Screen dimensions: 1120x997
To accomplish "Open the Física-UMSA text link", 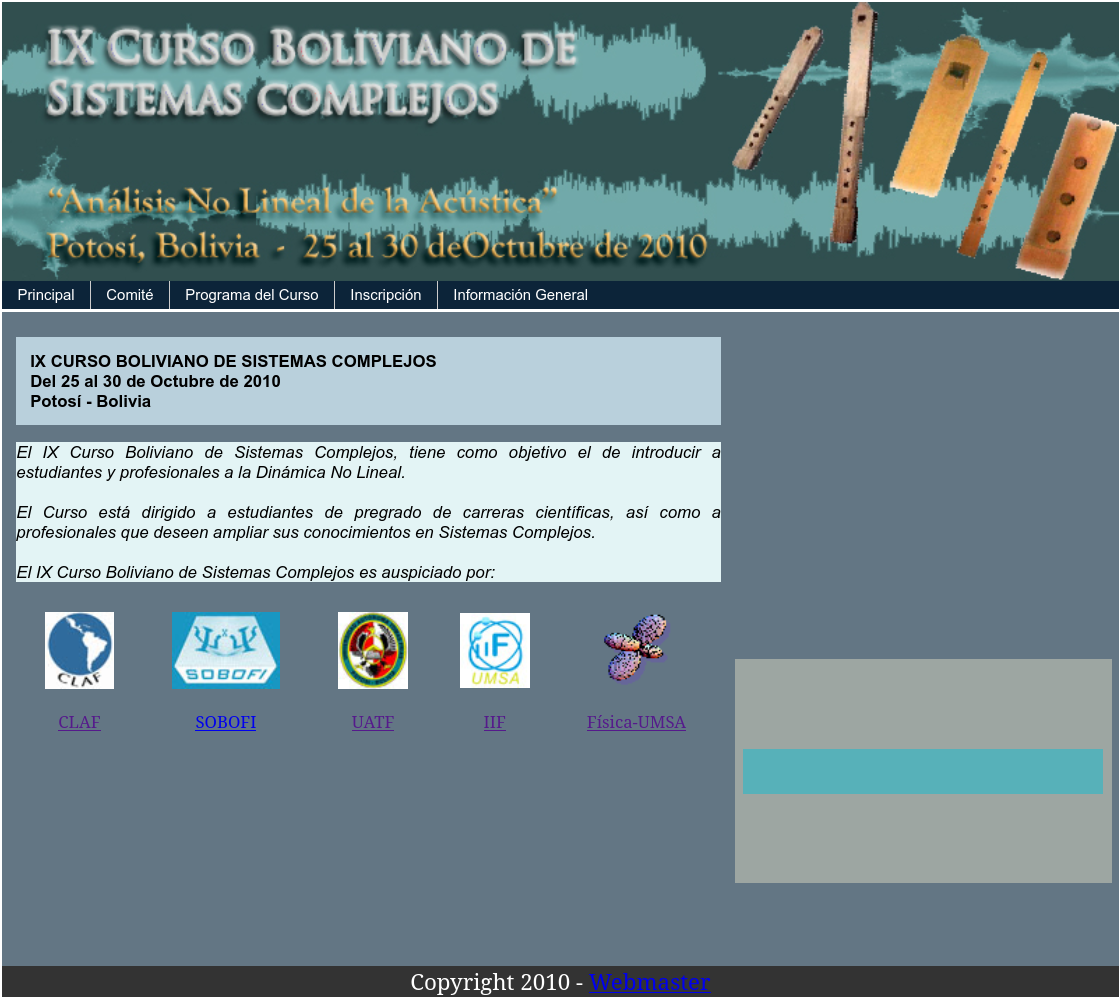I will coord(636,722).
